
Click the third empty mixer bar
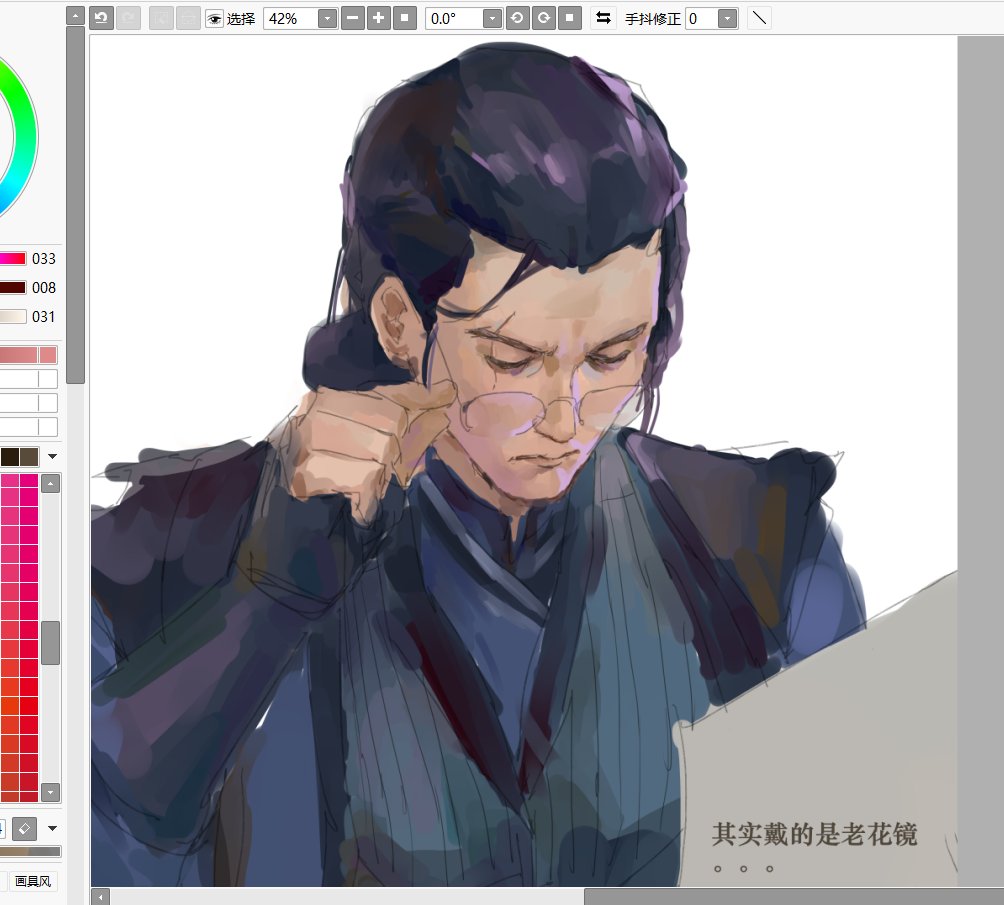[x=29, y=427]
